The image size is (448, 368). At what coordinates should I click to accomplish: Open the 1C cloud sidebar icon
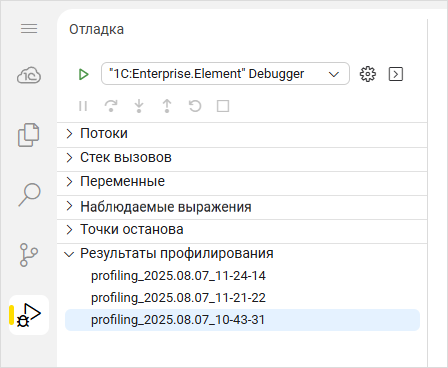click(x=29, y=75)
